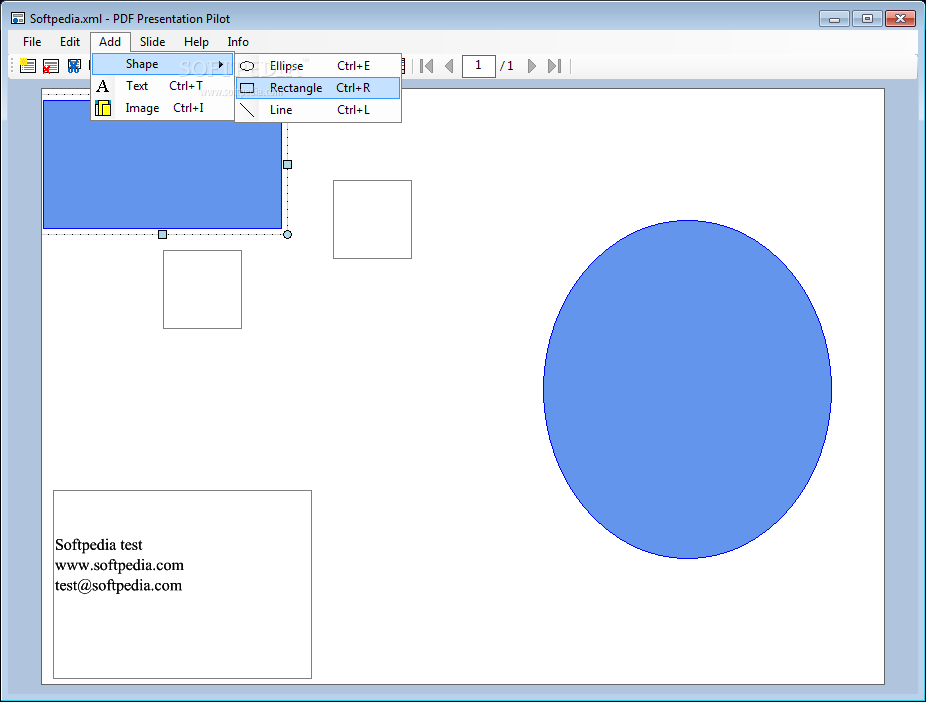Click the slide number input field
The image size is (926, 702).
[x=478, y=66]
